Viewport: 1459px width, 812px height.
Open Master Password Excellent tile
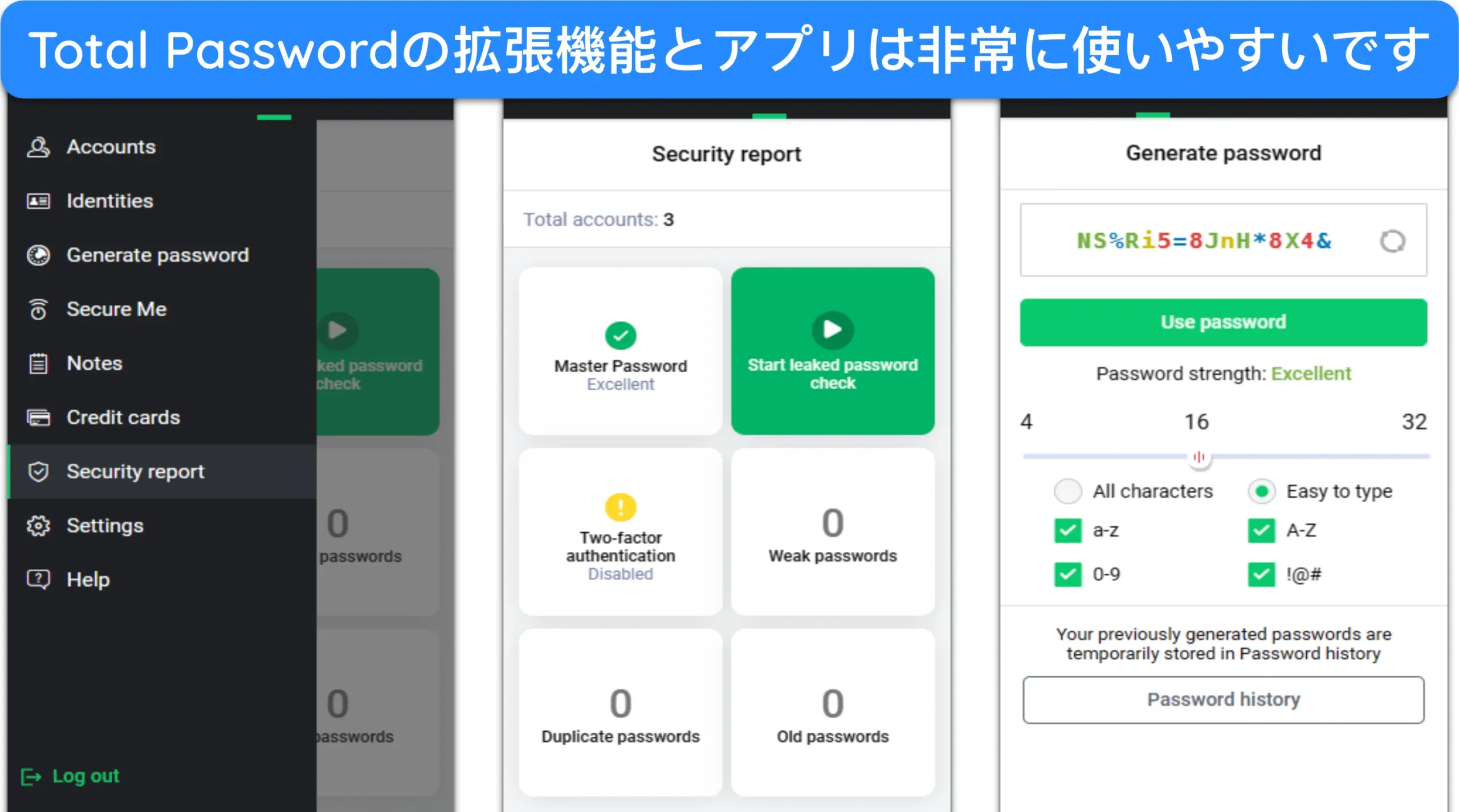[621, 351]
